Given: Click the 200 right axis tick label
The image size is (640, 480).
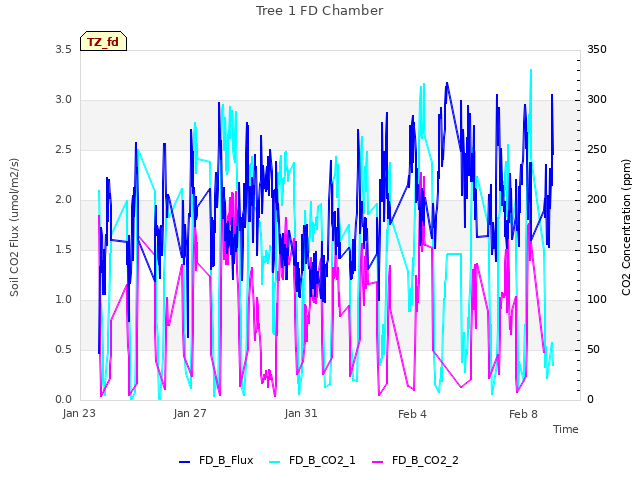Looking at the screenshot, I should [x=597, y=200].
